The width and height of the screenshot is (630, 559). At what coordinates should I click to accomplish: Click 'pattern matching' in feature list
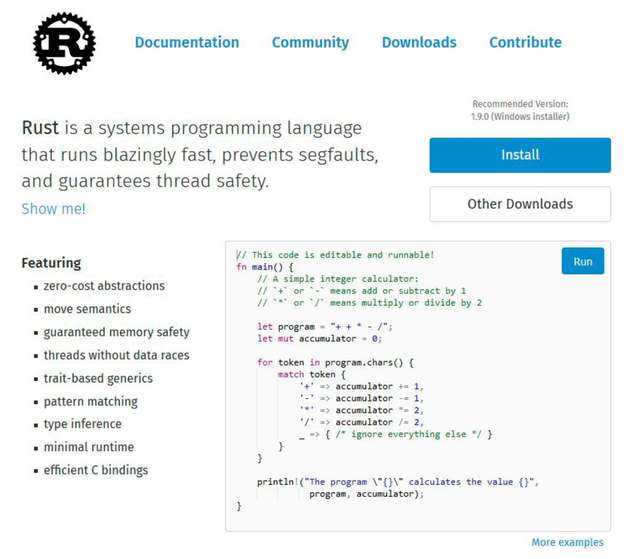point(90,401)
